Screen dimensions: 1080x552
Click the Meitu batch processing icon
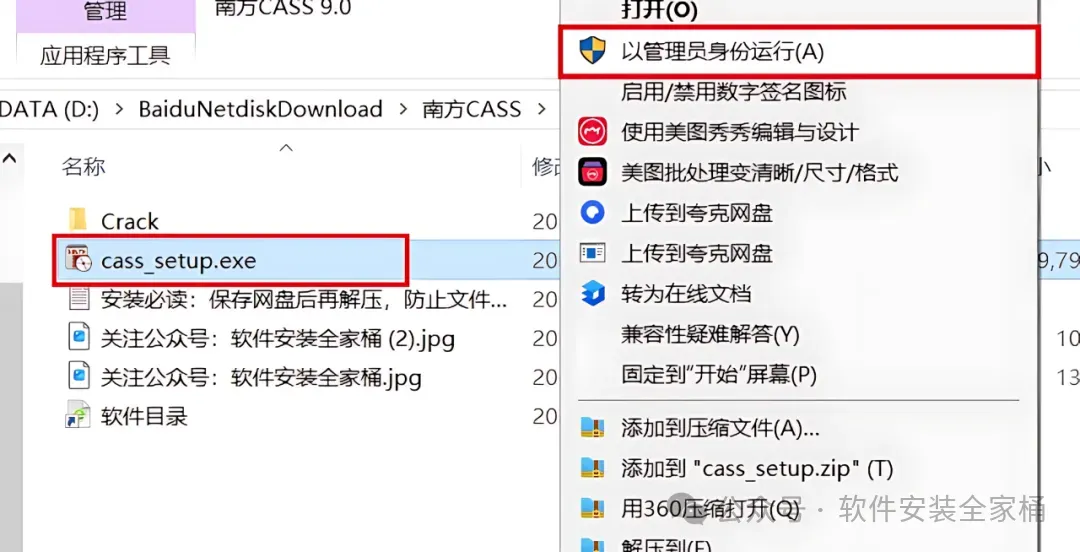[x=592, y=172]
